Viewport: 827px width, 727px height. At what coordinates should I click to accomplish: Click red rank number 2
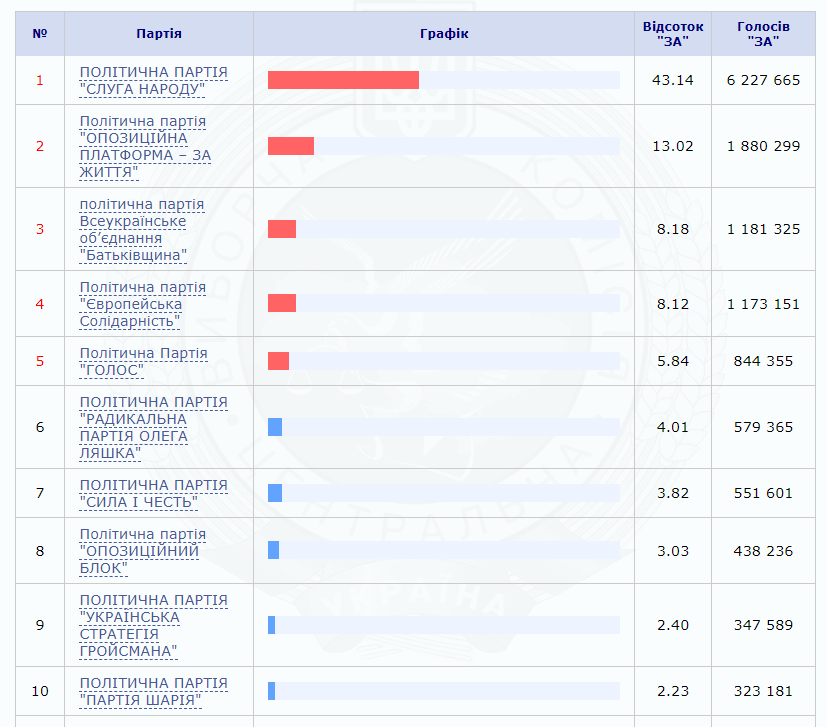coord(40,146)
